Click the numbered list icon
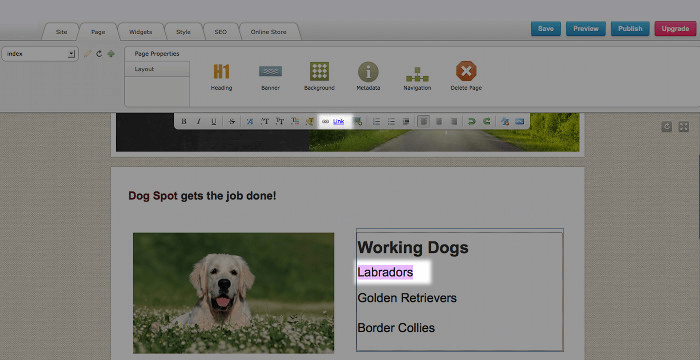The height and width of the screenshot is (360, 700). click(x=376, y=121)
